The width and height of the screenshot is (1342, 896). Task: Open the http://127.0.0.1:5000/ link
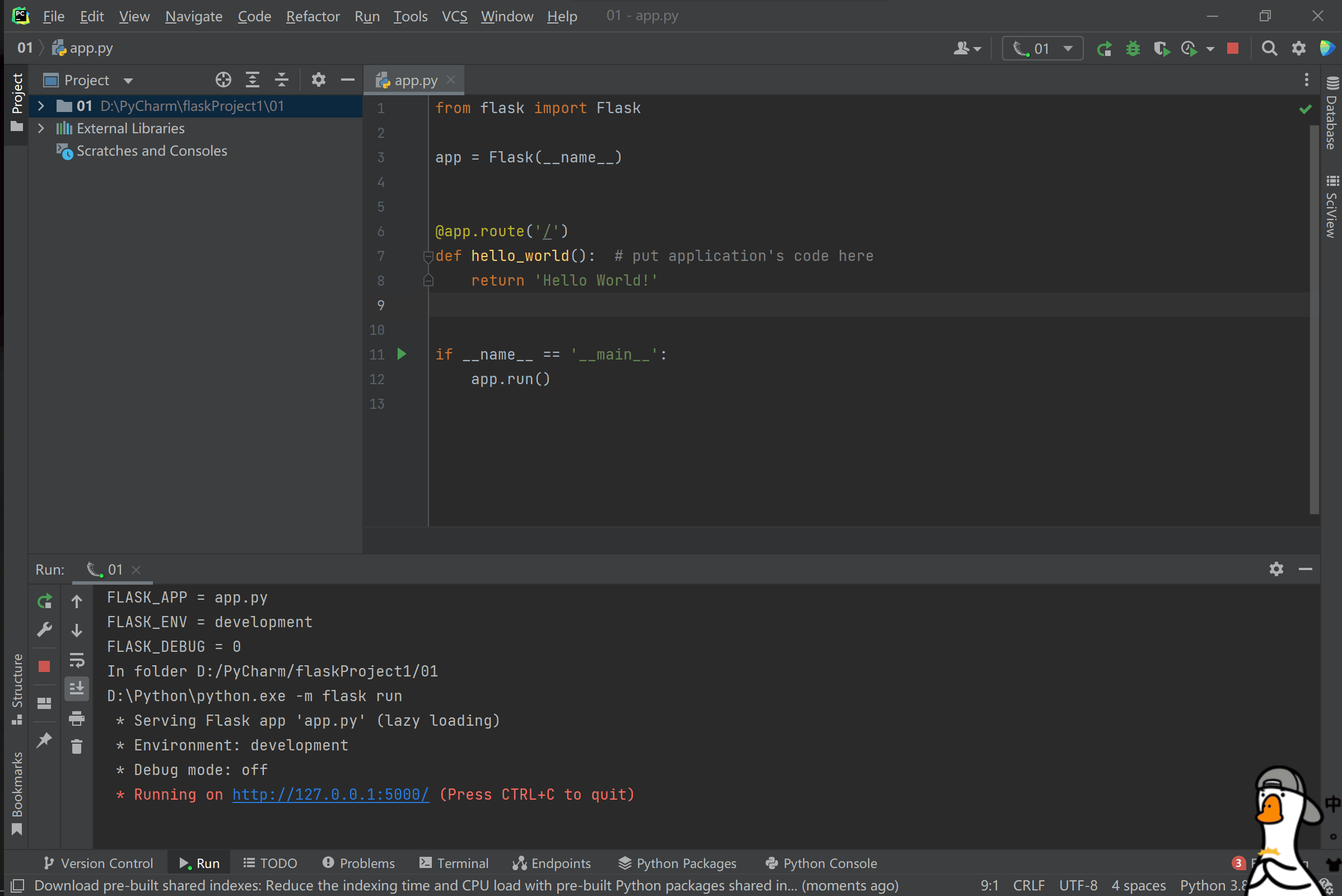[x=330, y=794]
